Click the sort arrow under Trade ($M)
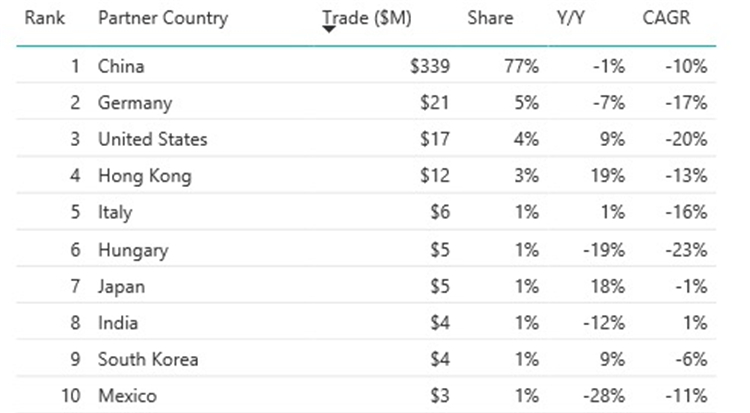The width and height of the screenshot is (750, 413). click(329, 30)
